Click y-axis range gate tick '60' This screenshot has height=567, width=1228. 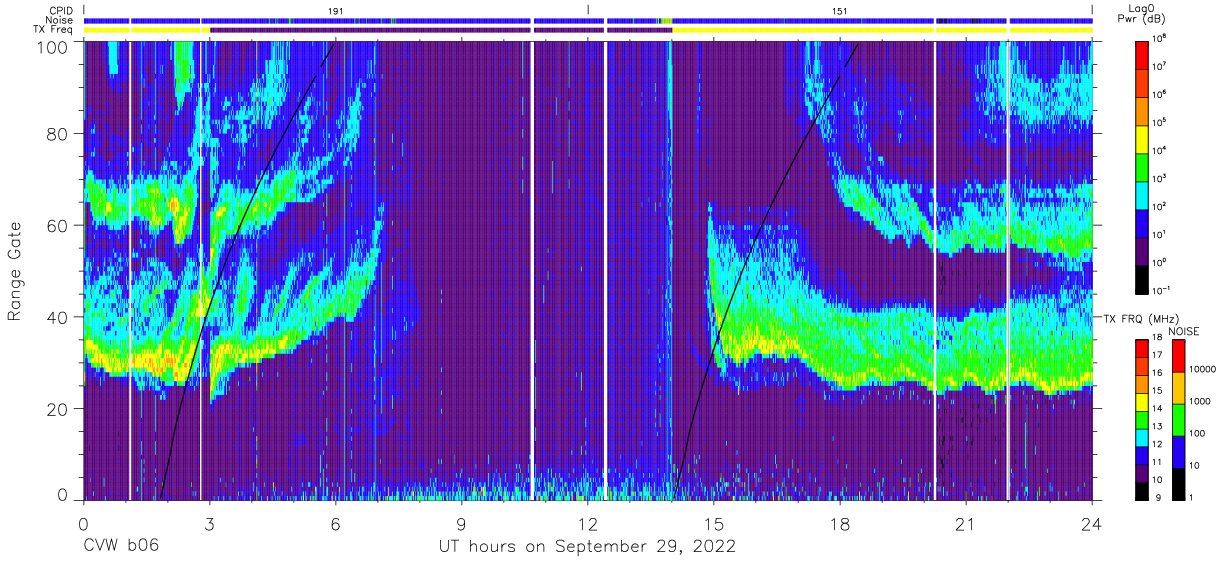58,225
